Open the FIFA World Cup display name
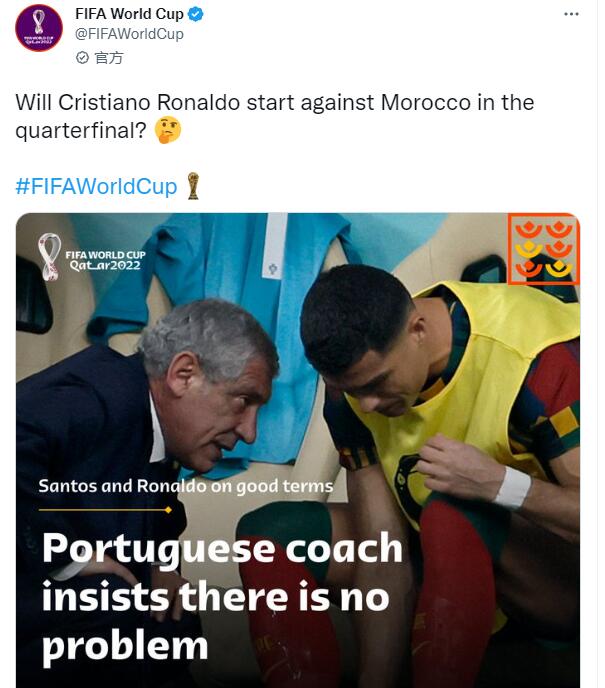This screenshot has width=605, height=688. click(129, 14)
